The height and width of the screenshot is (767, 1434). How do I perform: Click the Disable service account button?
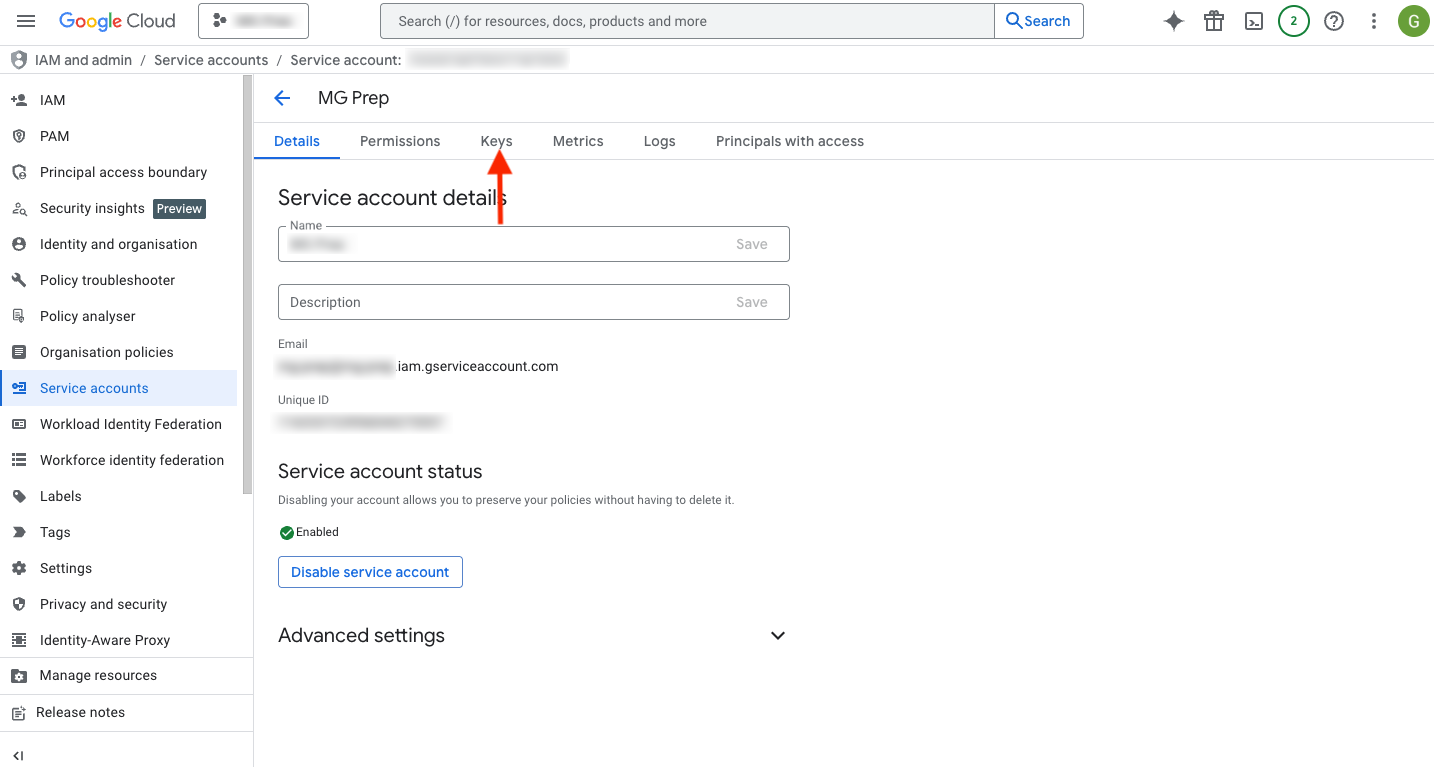pyautogui.click(x=370, y=572)
